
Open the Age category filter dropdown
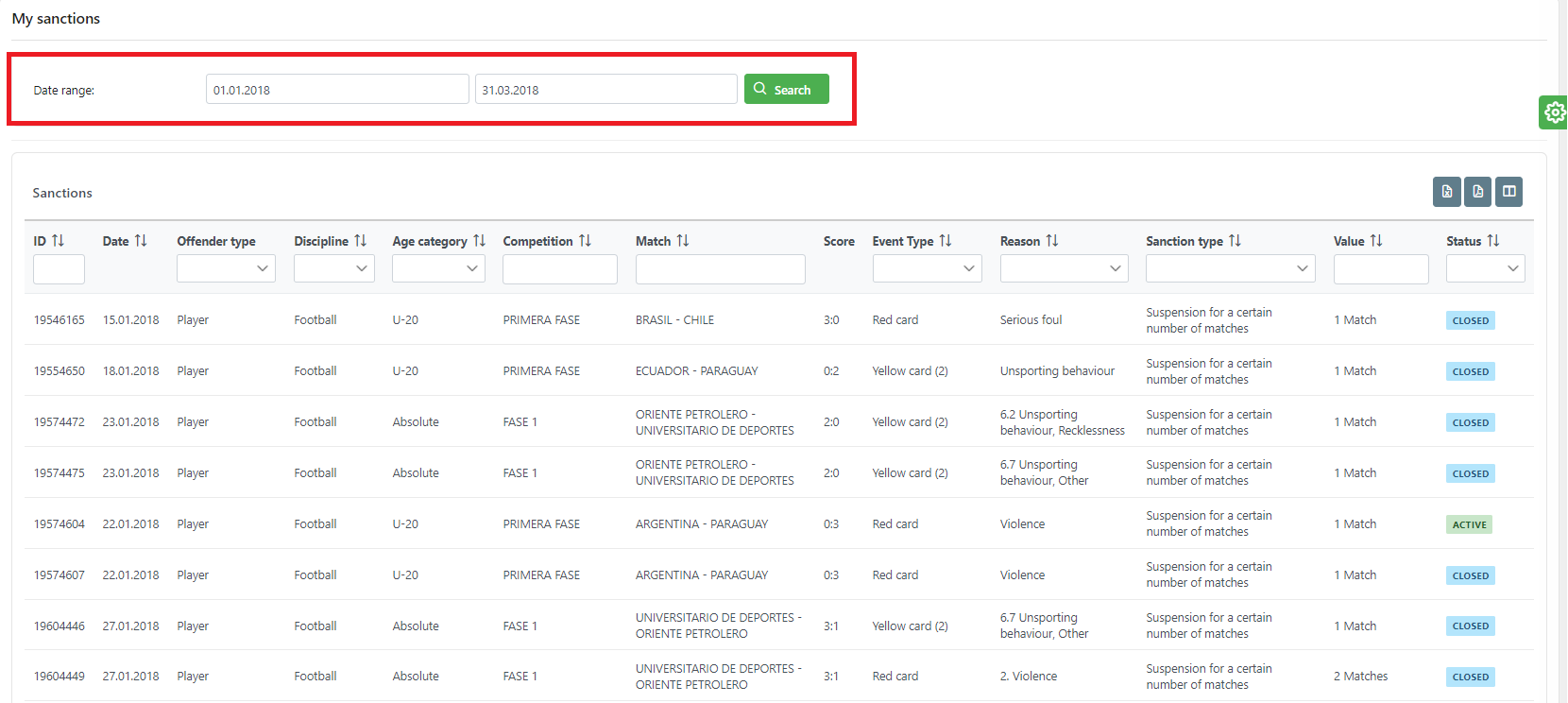coord(438,268)
